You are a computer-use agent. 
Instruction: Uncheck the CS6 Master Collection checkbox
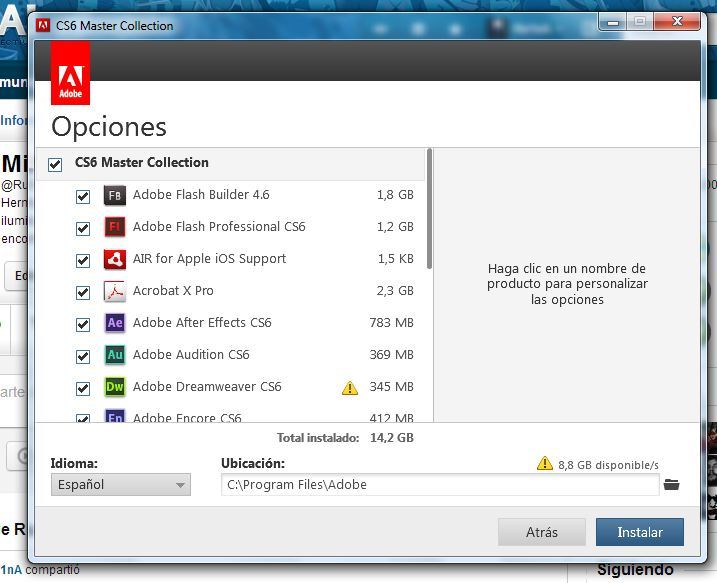click(55, 164)
